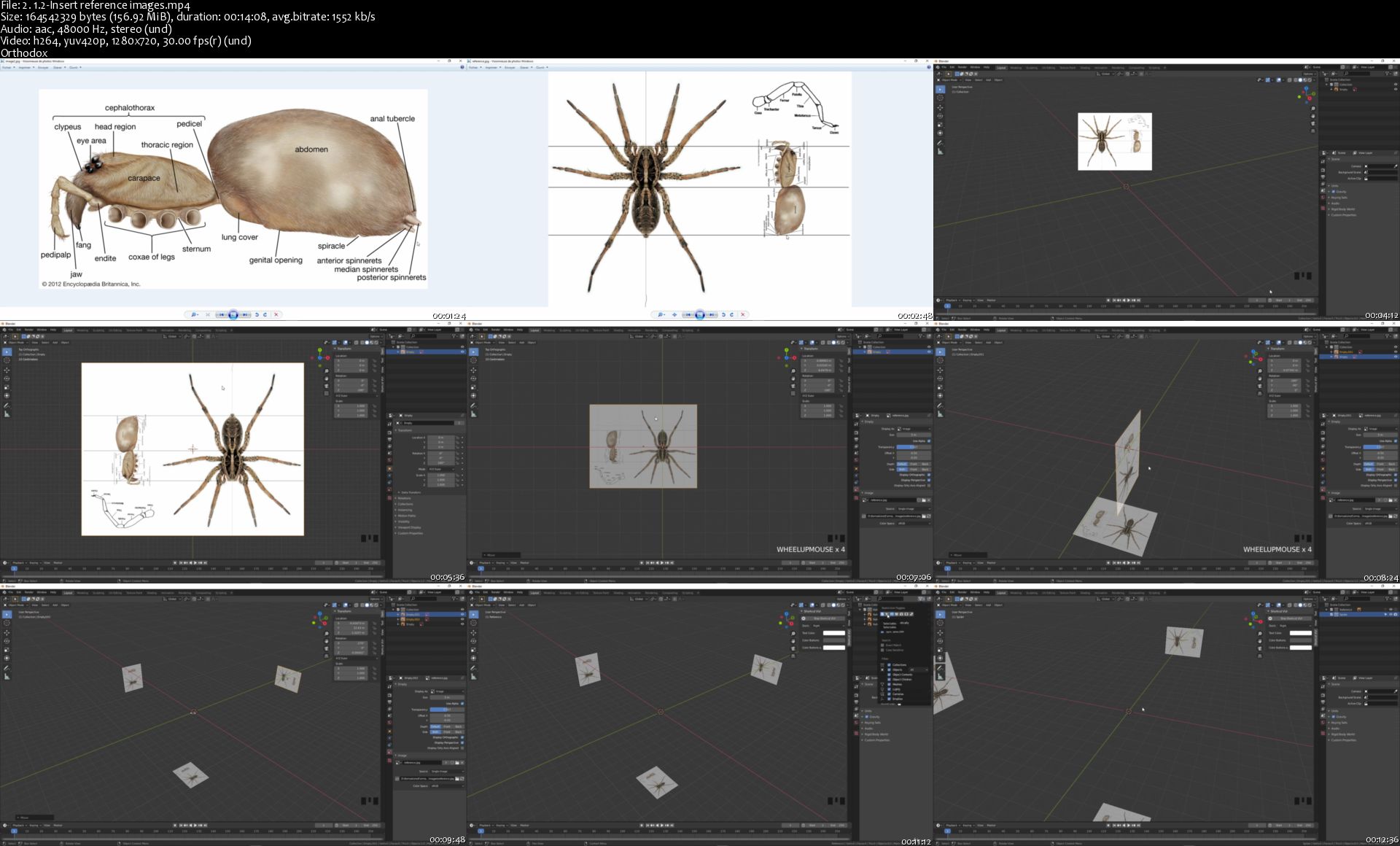The image size is (1400, 846).
Task: Toggle Display Only Axis Aligned in 00:07:06 frame
Action: point(929,485)
